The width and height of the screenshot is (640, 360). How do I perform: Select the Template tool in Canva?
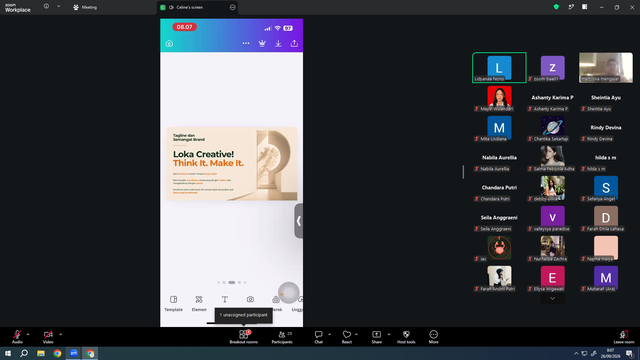173,304
